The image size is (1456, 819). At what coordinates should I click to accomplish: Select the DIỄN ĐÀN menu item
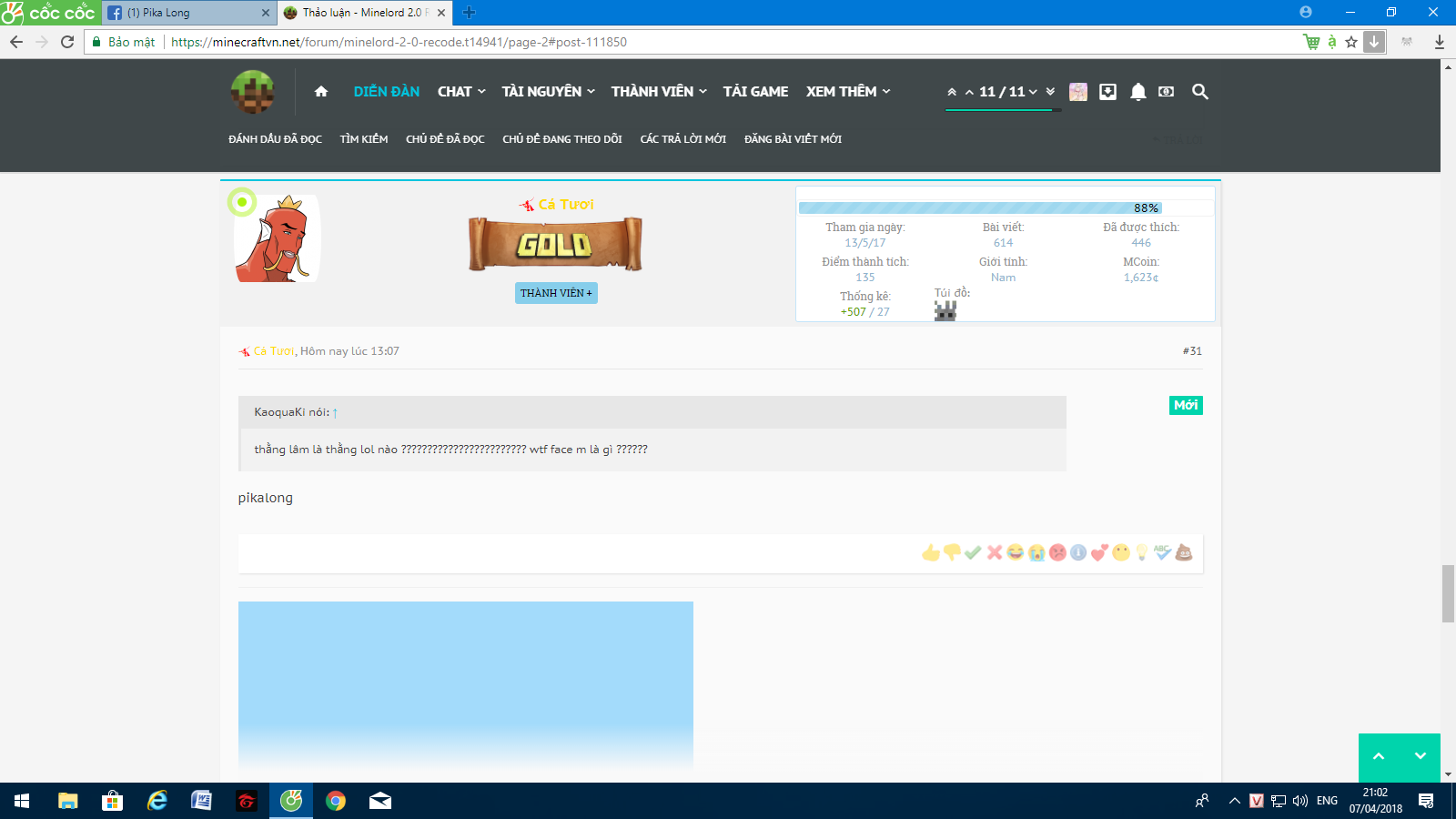coord(387,92)
